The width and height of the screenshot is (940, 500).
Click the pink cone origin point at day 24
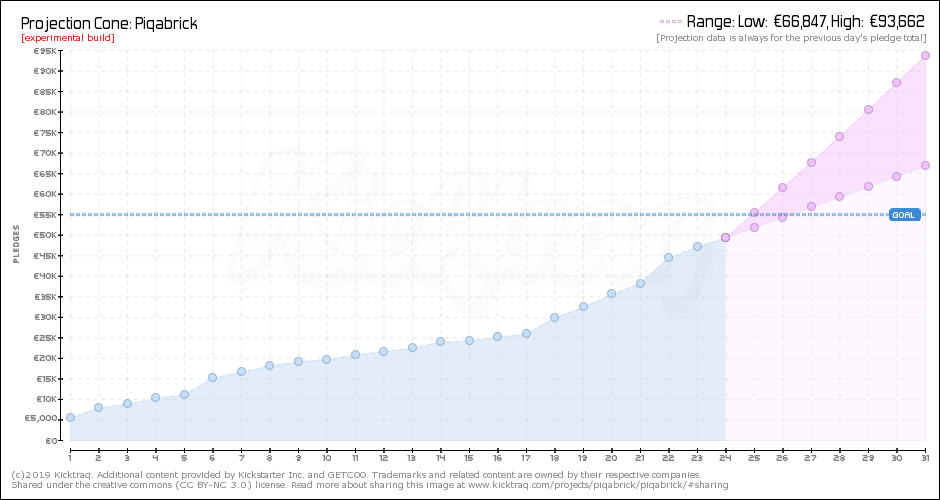tap(725, 237)
